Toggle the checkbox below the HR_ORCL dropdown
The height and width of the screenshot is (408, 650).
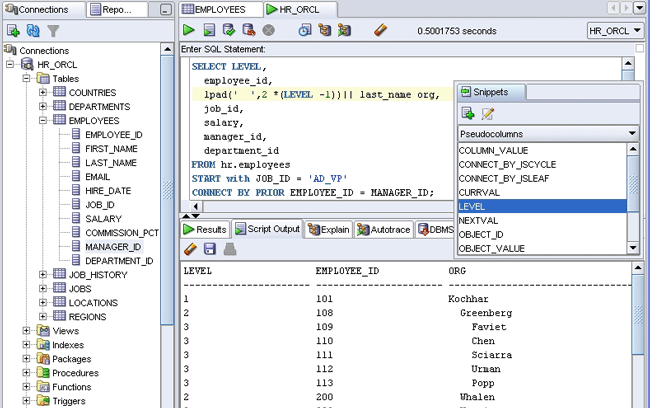point(638,47)
